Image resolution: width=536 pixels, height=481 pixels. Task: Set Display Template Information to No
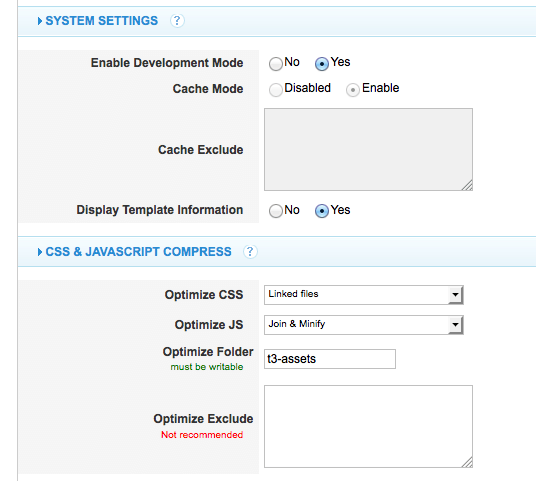coord(276,211)
